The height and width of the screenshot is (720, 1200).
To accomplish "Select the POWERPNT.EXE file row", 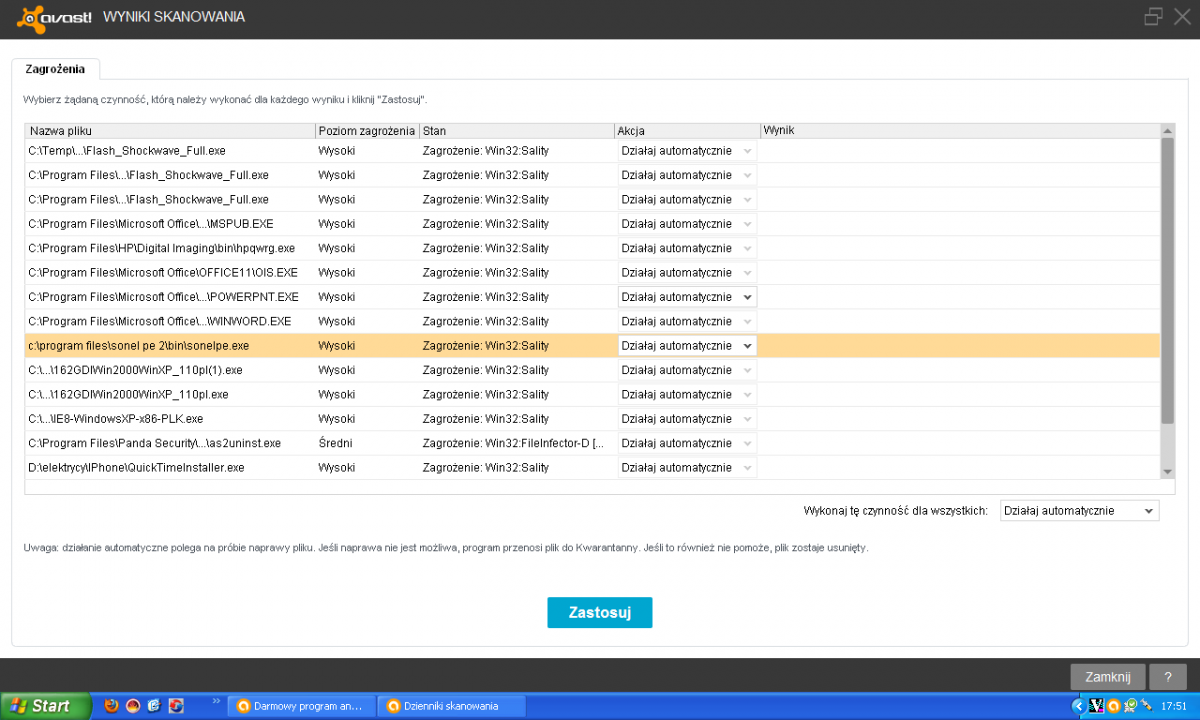I will click(x=592, y=297).
